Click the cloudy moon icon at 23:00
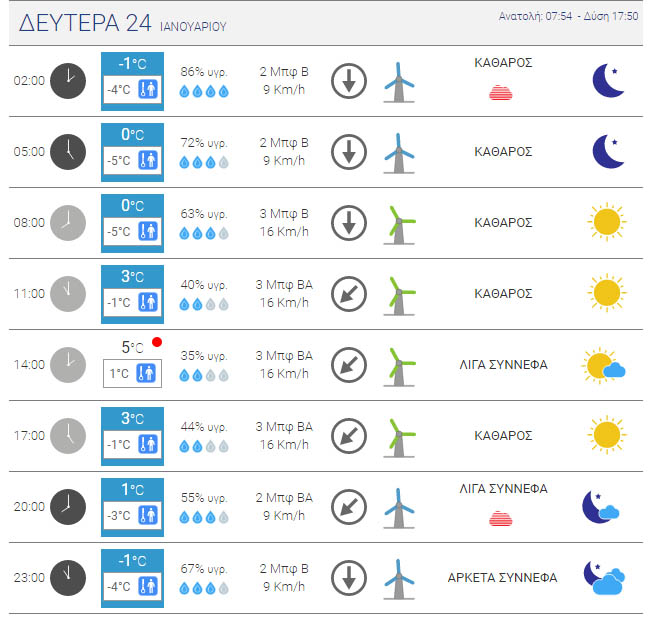Viewport: 655px width, 618px height. click(x=605, y=578)
